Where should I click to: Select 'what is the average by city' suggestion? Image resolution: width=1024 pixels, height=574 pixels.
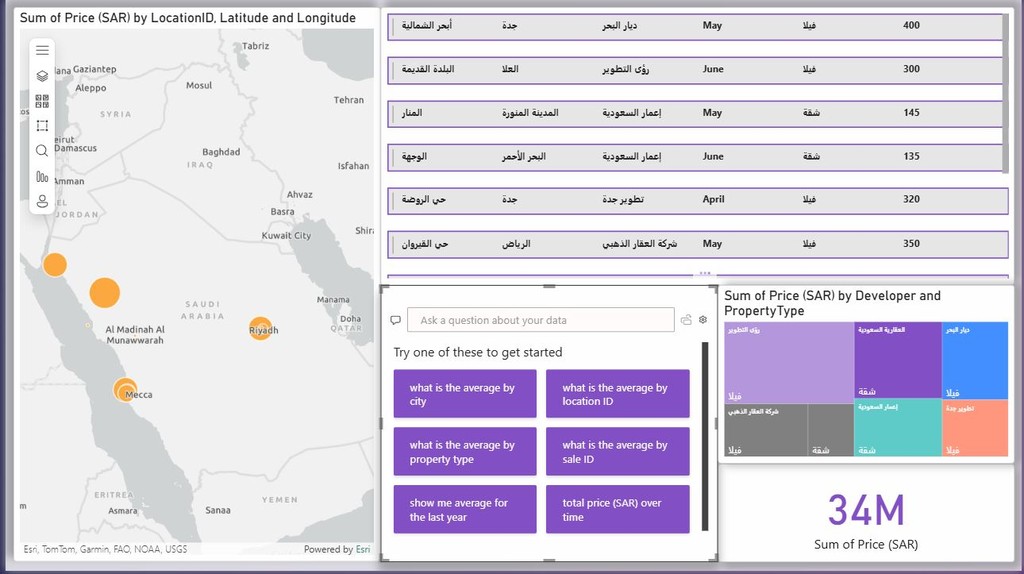coord(465,394)
